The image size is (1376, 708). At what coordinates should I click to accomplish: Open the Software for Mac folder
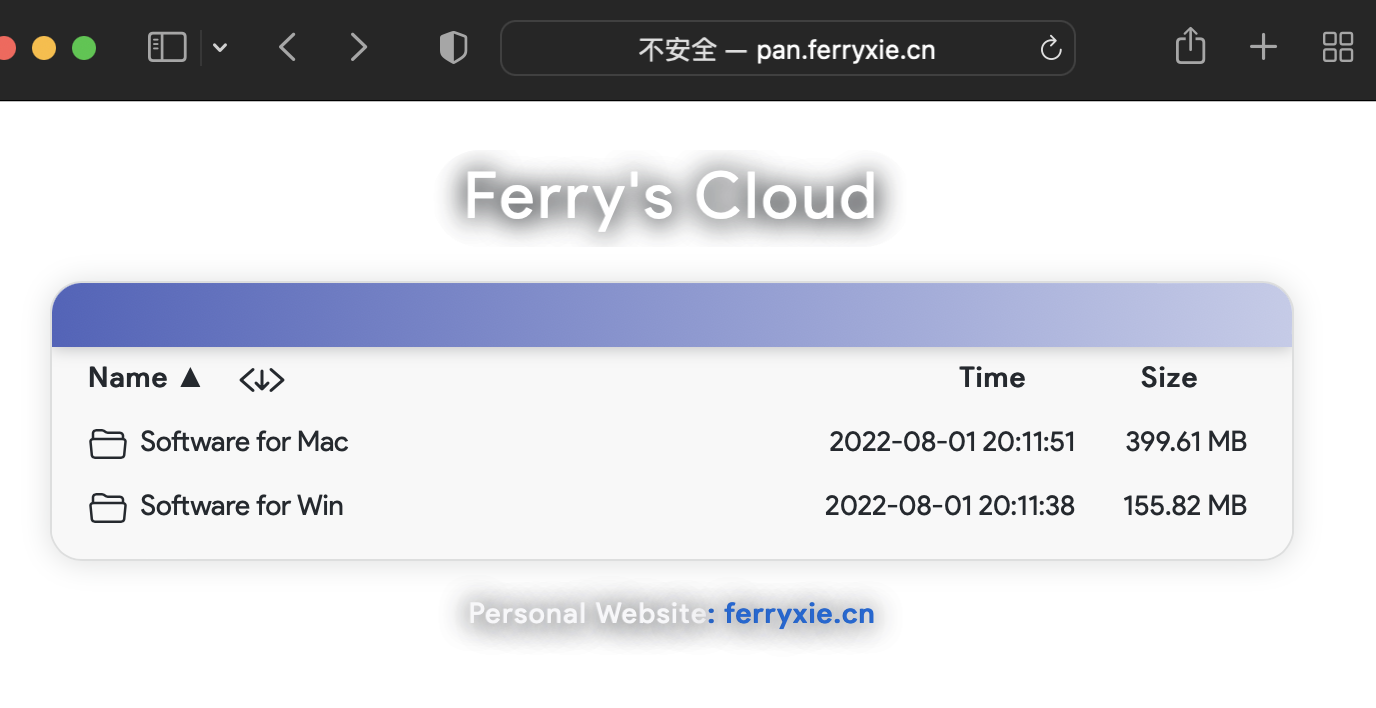coord(244,442)
